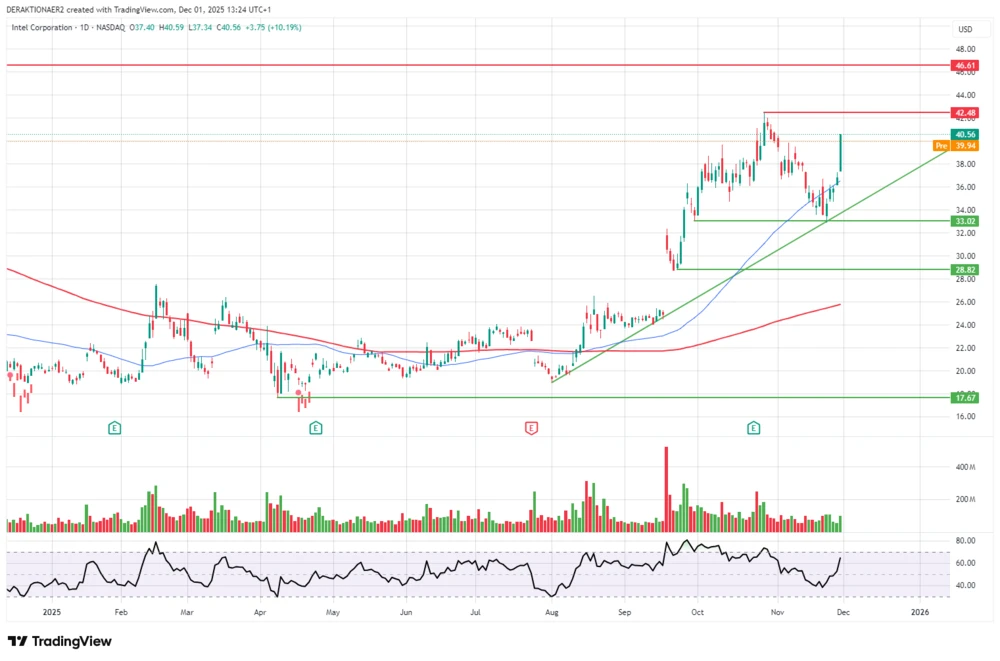Click the earnings marker below April
Image resolution: width=1000 pixels, height=661 pixels.
click(x=315, y=427)
